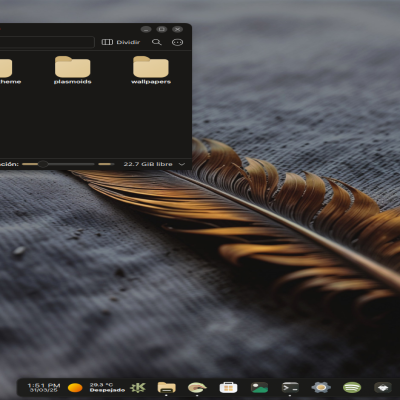
Task: Maximize the file manager window
Action: (x=162, y=29)
